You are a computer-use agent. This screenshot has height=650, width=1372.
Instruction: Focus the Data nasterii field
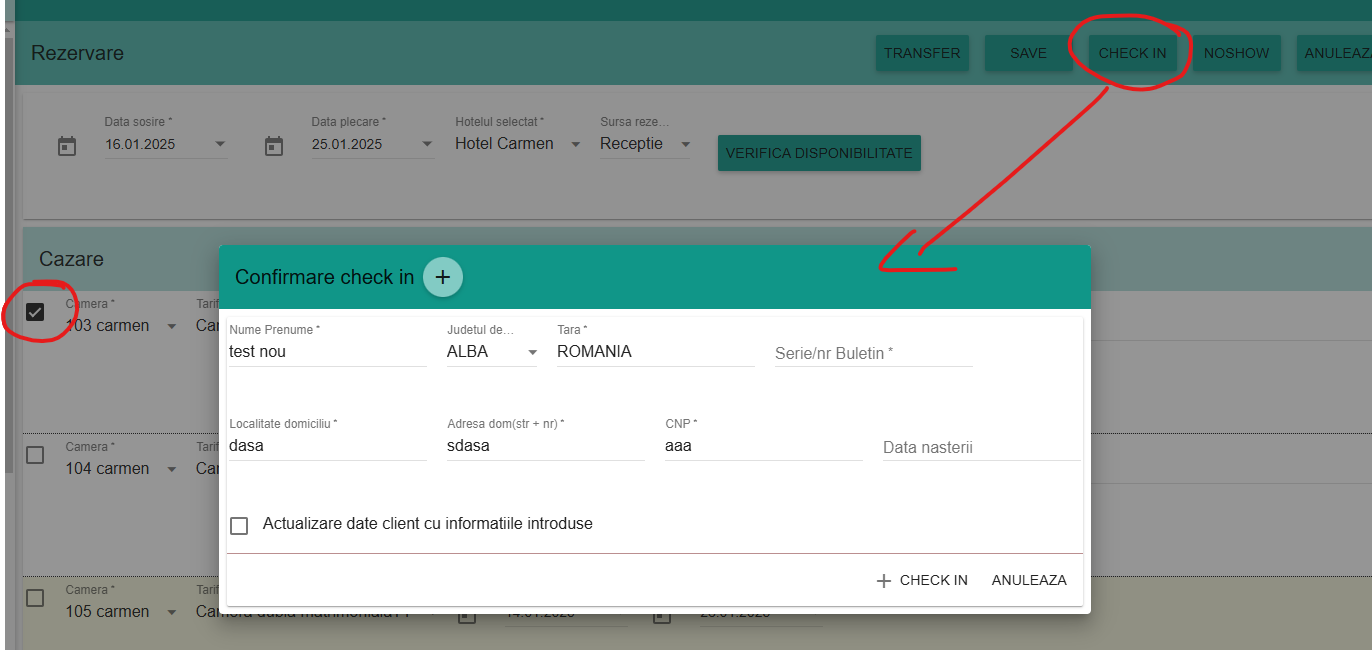pos(981,447)
